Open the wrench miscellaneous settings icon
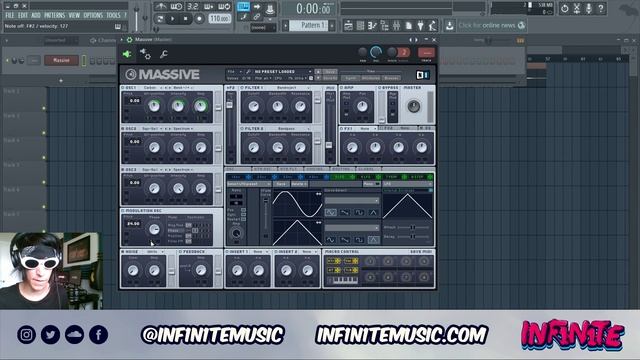The height and width of the screenshot is (360, 640). (x=163, y=54)
